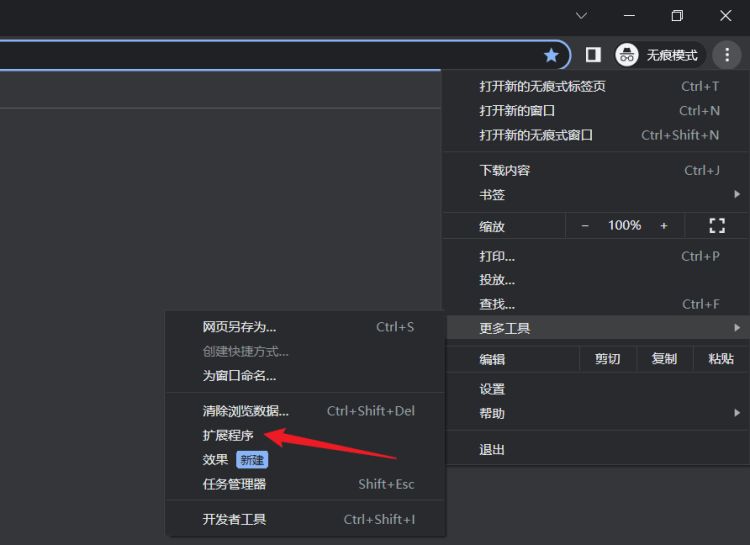750x545 pixels.
Task: Choose 退出 to quit Chrome
Action: pyautogui.click(x=596, y=450)
